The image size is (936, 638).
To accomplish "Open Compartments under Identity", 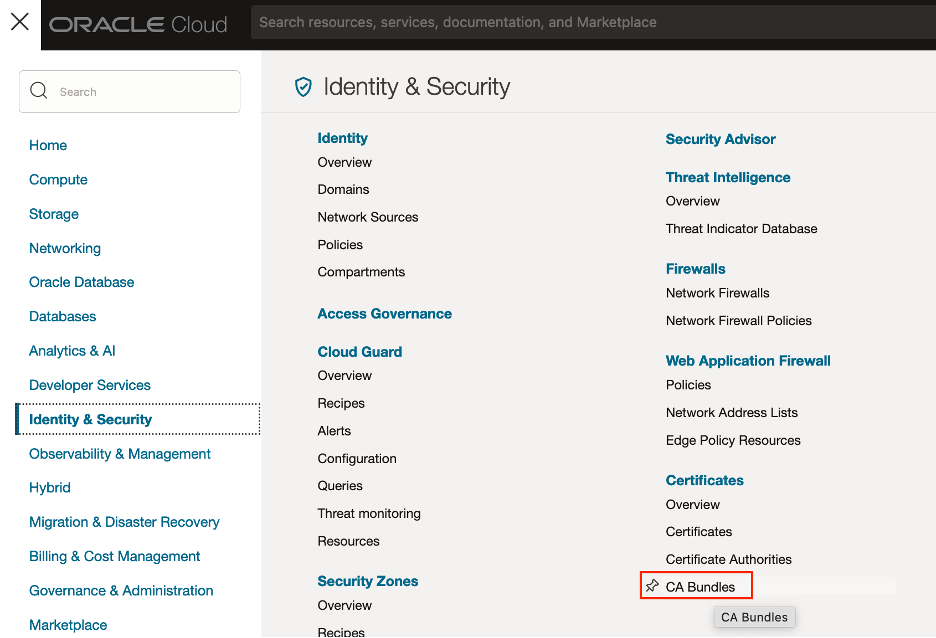I will click(x=361, y=272).
